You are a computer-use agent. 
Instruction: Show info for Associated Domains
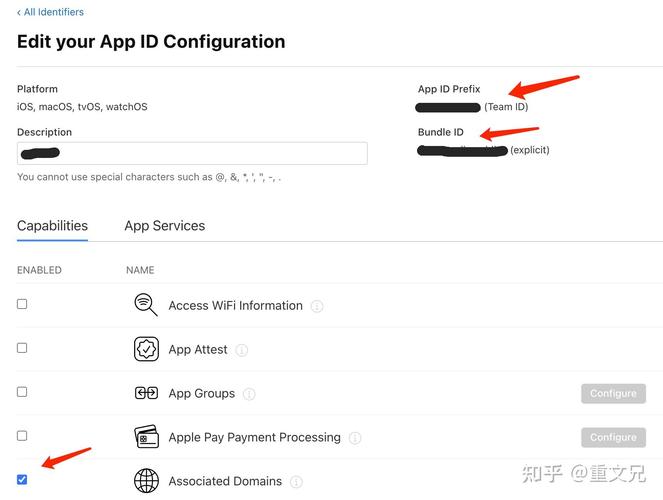click(x=296, y=482)
